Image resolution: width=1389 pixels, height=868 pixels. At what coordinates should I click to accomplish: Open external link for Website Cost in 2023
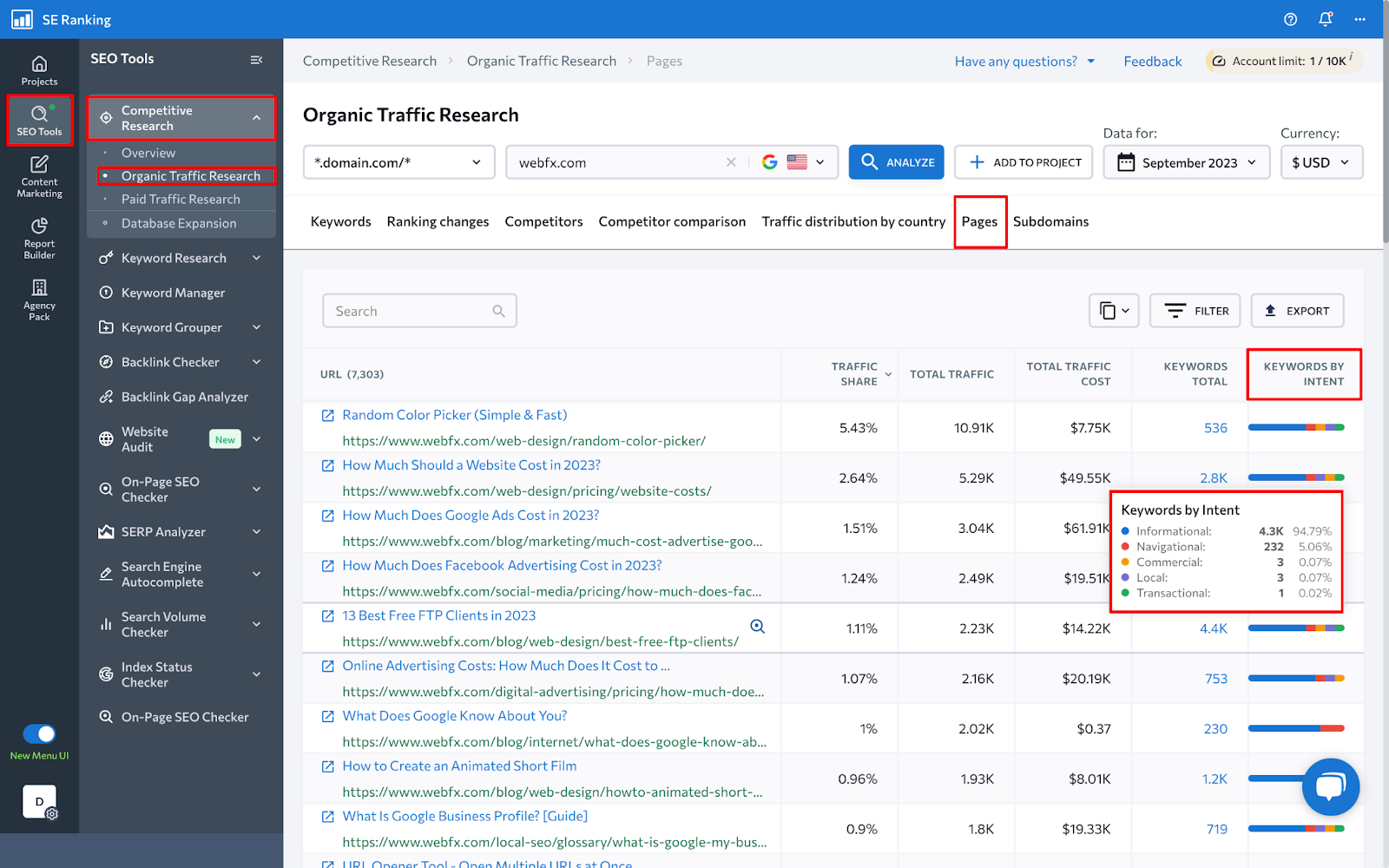(x=328, y=466)
